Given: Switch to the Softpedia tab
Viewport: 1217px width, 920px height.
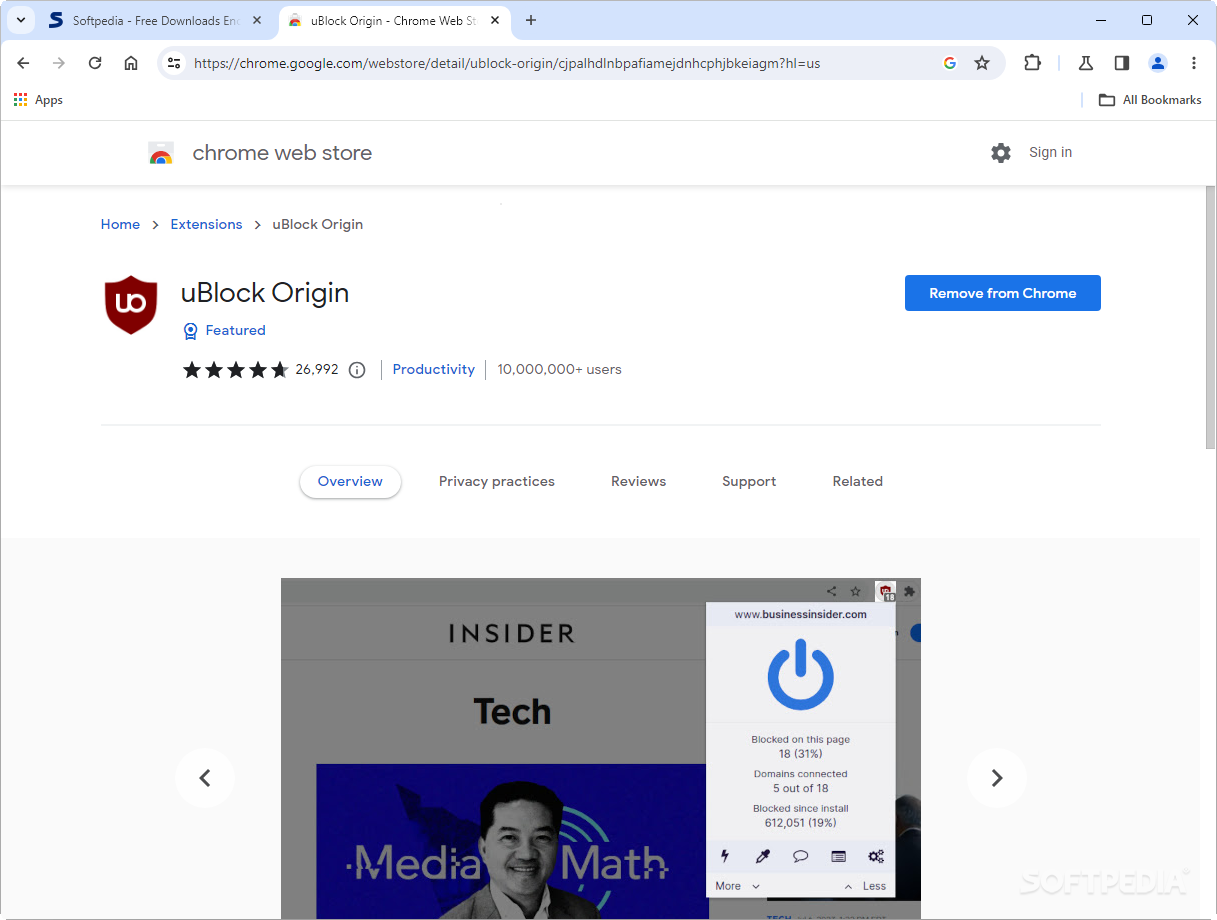Looking at the screenshot, I should tap(155, 20).
